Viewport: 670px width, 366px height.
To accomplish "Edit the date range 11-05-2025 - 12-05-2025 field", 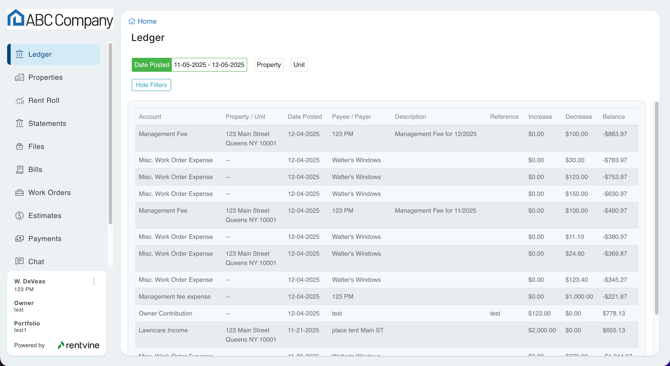I will tap(209, 65).
